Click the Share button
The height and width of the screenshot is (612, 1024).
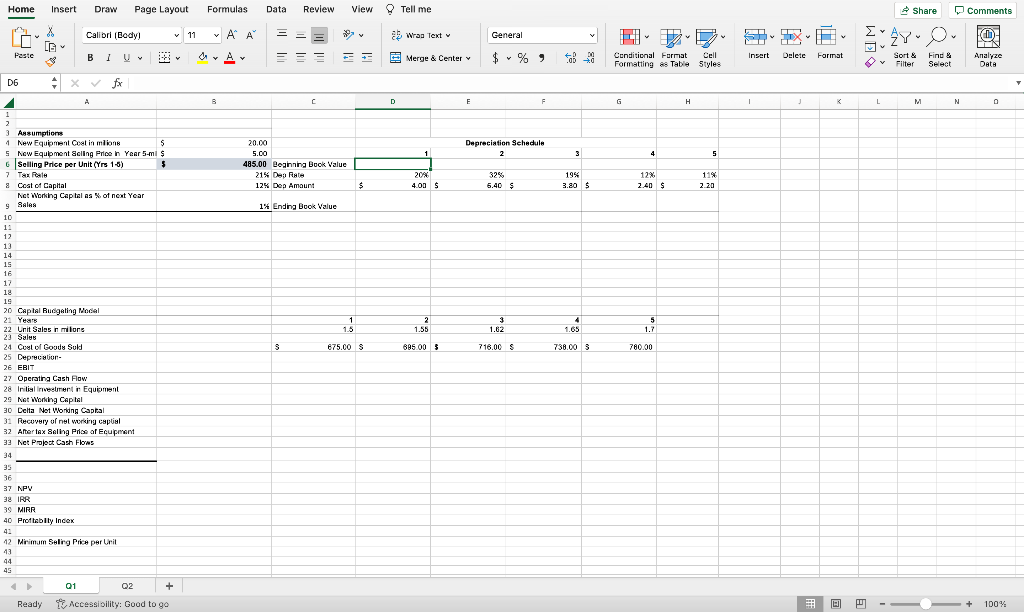[919, 10]
